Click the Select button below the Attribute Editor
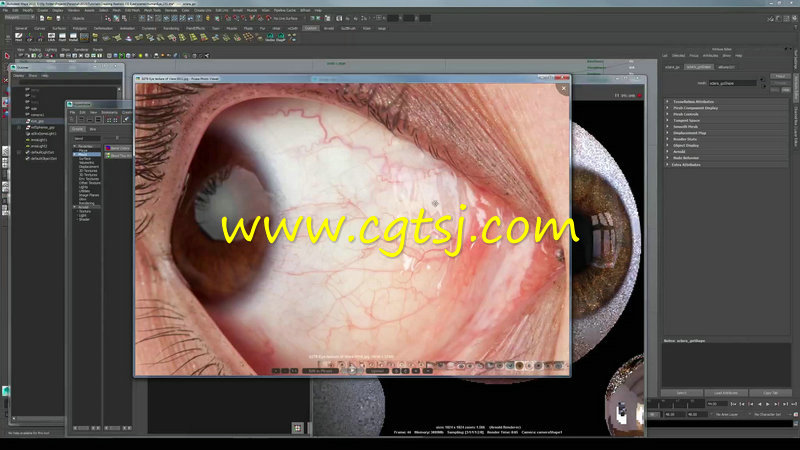800x450 pixels. tap(682, 393)
